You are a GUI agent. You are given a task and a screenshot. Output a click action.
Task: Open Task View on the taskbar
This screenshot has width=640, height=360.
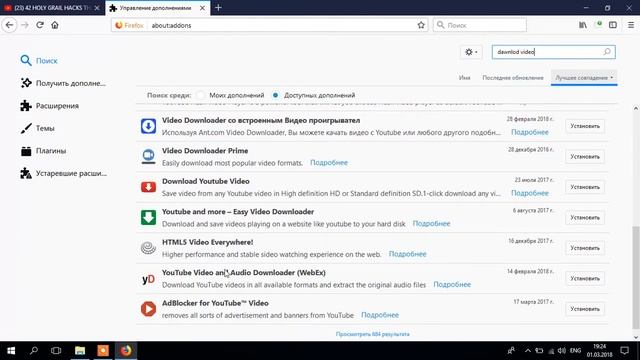pos(56,351)
